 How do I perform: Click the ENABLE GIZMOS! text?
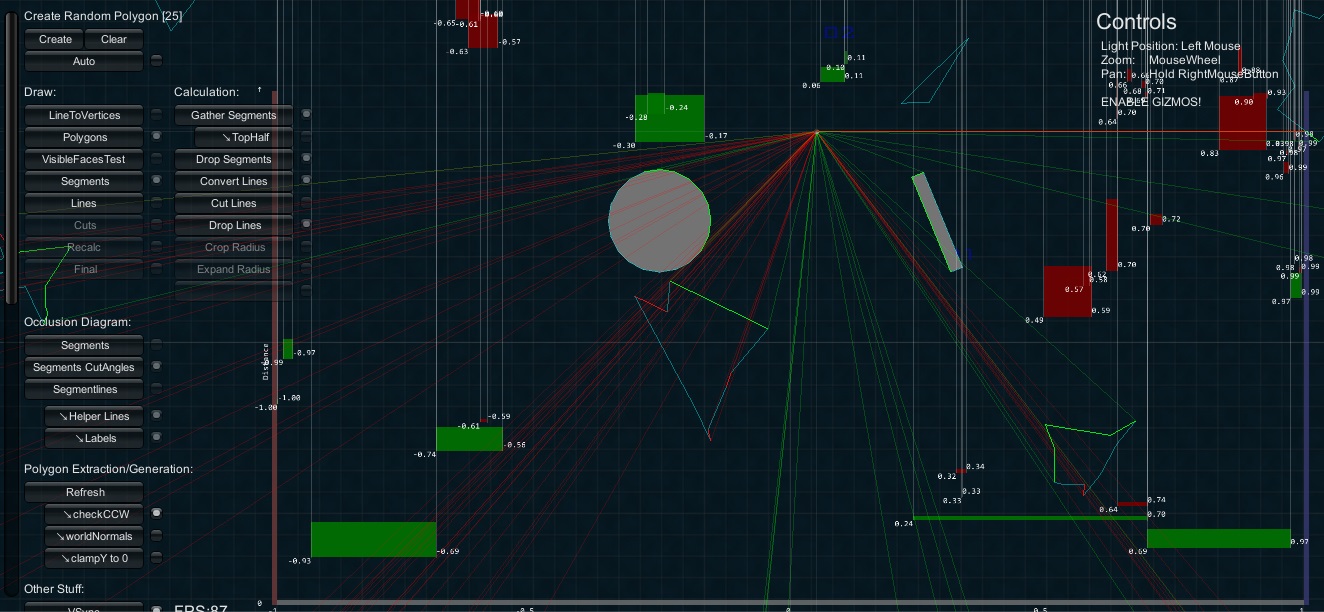[1151, 102]
